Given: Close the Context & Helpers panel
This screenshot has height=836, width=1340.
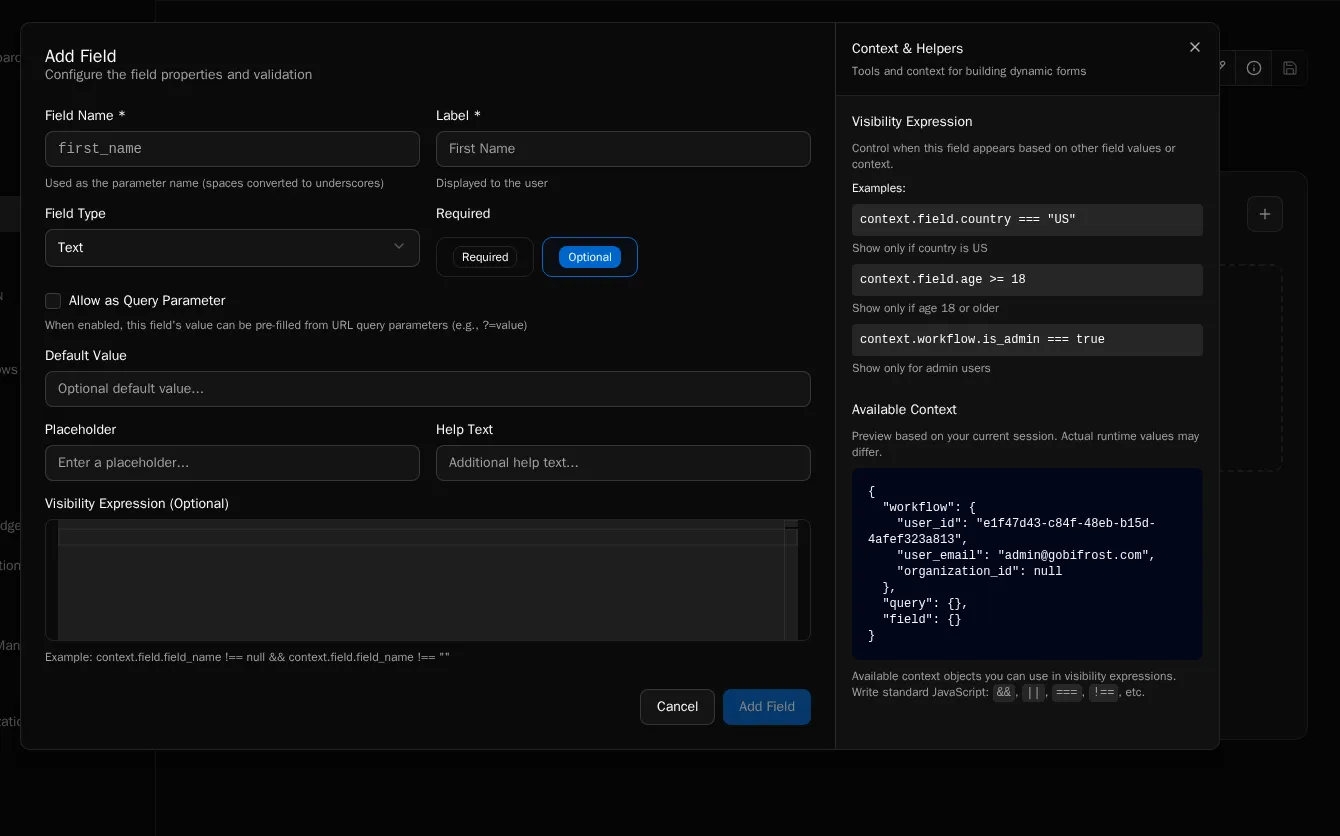Looking at the screenshot, I should [x=1194, y=47].
